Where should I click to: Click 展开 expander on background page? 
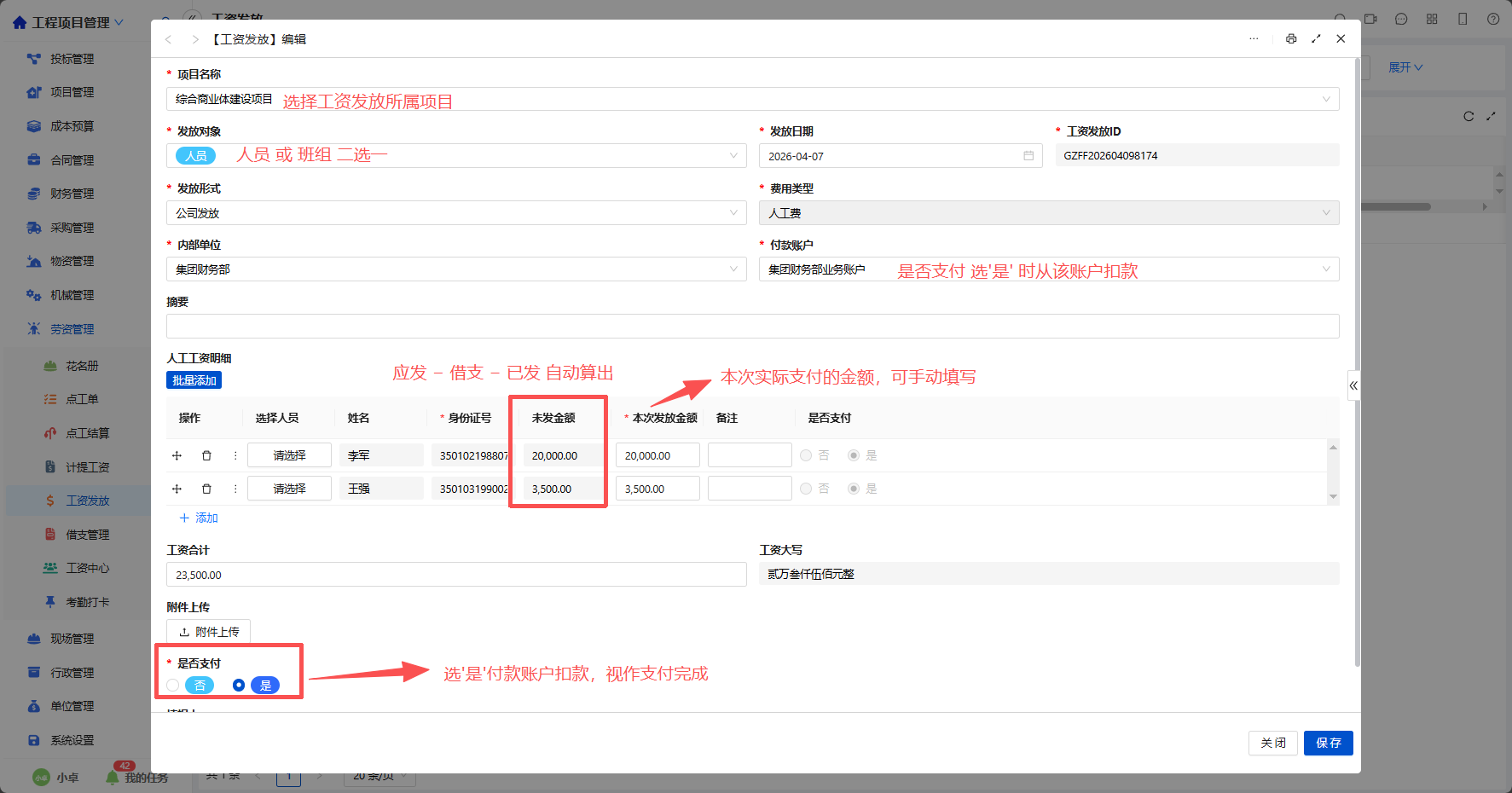(1405, 67)
